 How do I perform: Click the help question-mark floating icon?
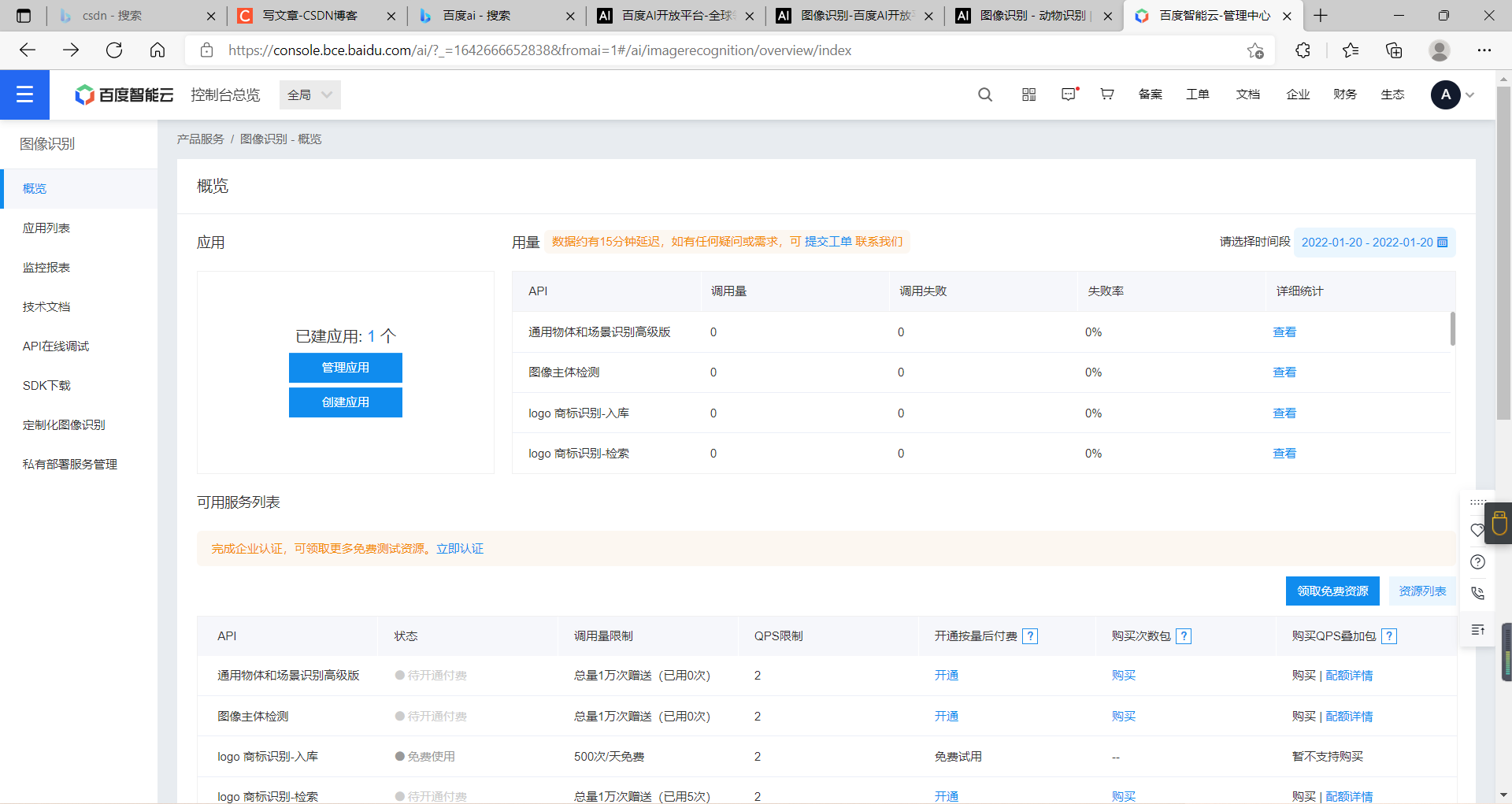1478,562
